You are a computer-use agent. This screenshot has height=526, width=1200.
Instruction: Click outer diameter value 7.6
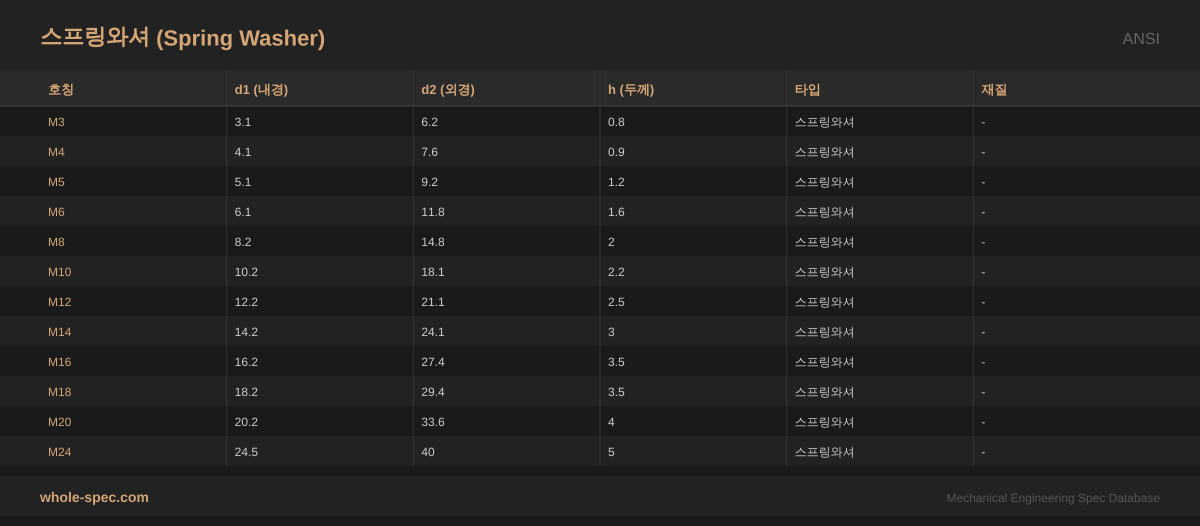click(x=430, y=152)
